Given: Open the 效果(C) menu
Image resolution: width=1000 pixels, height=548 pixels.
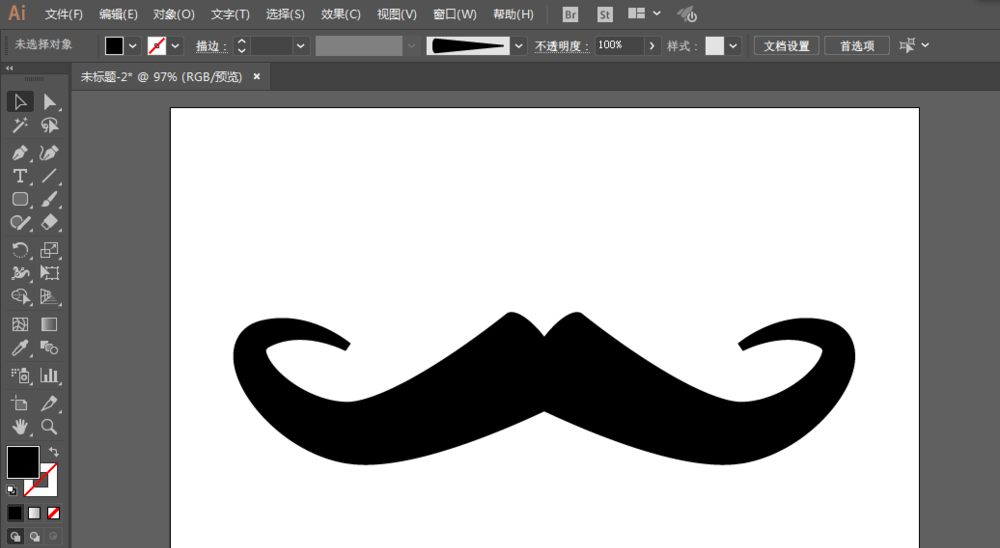Looking at the screenshot, I should click(x=341, y=15).
